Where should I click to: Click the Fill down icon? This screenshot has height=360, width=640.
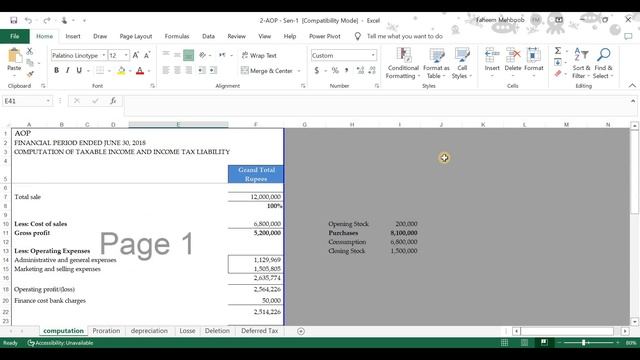point(558,62)
